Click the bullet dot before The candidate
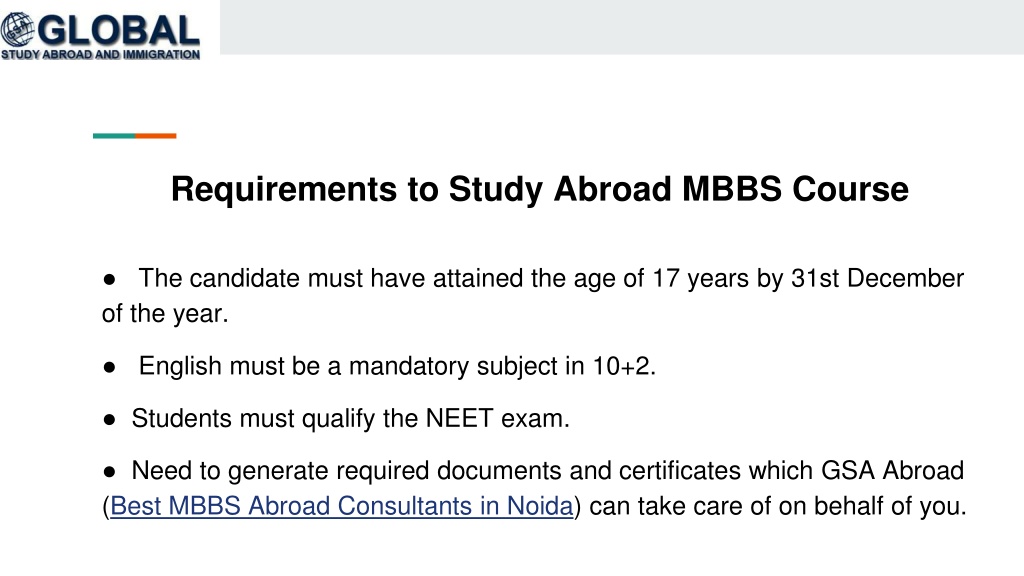Screen dimensions: 1024x576 110,280
